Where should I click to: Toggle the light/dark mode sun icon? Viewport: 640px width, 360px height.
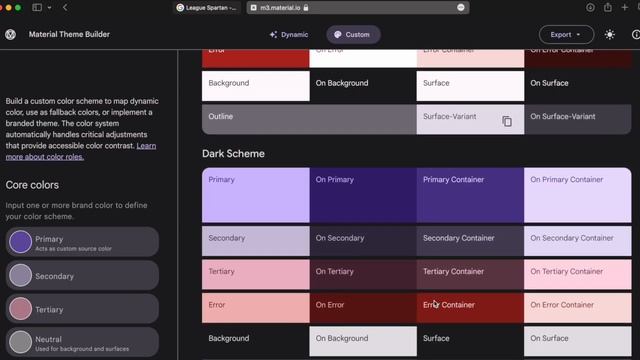(610, 35)
